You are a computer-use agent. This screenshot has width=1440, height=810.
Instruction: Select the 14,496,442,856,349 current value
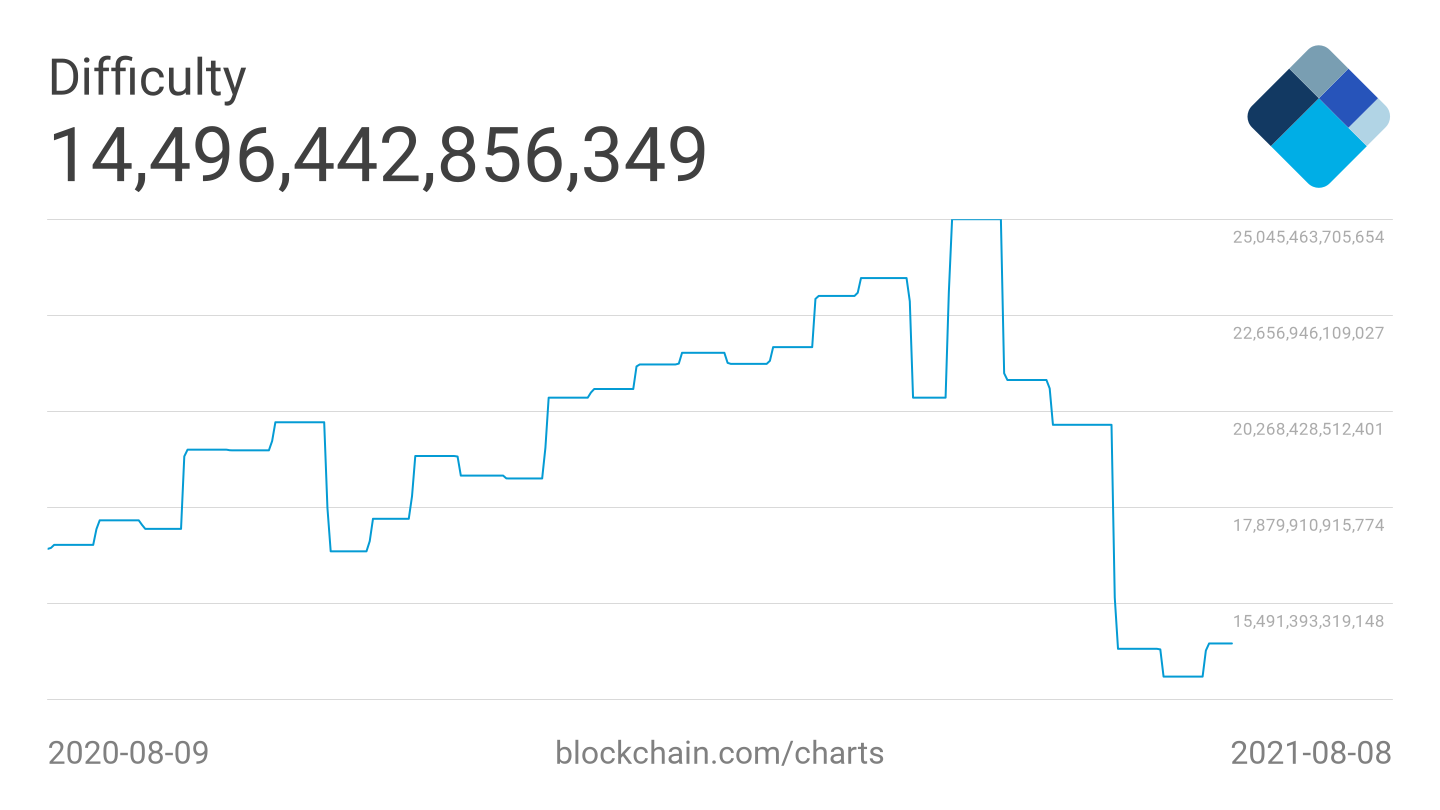378,156
